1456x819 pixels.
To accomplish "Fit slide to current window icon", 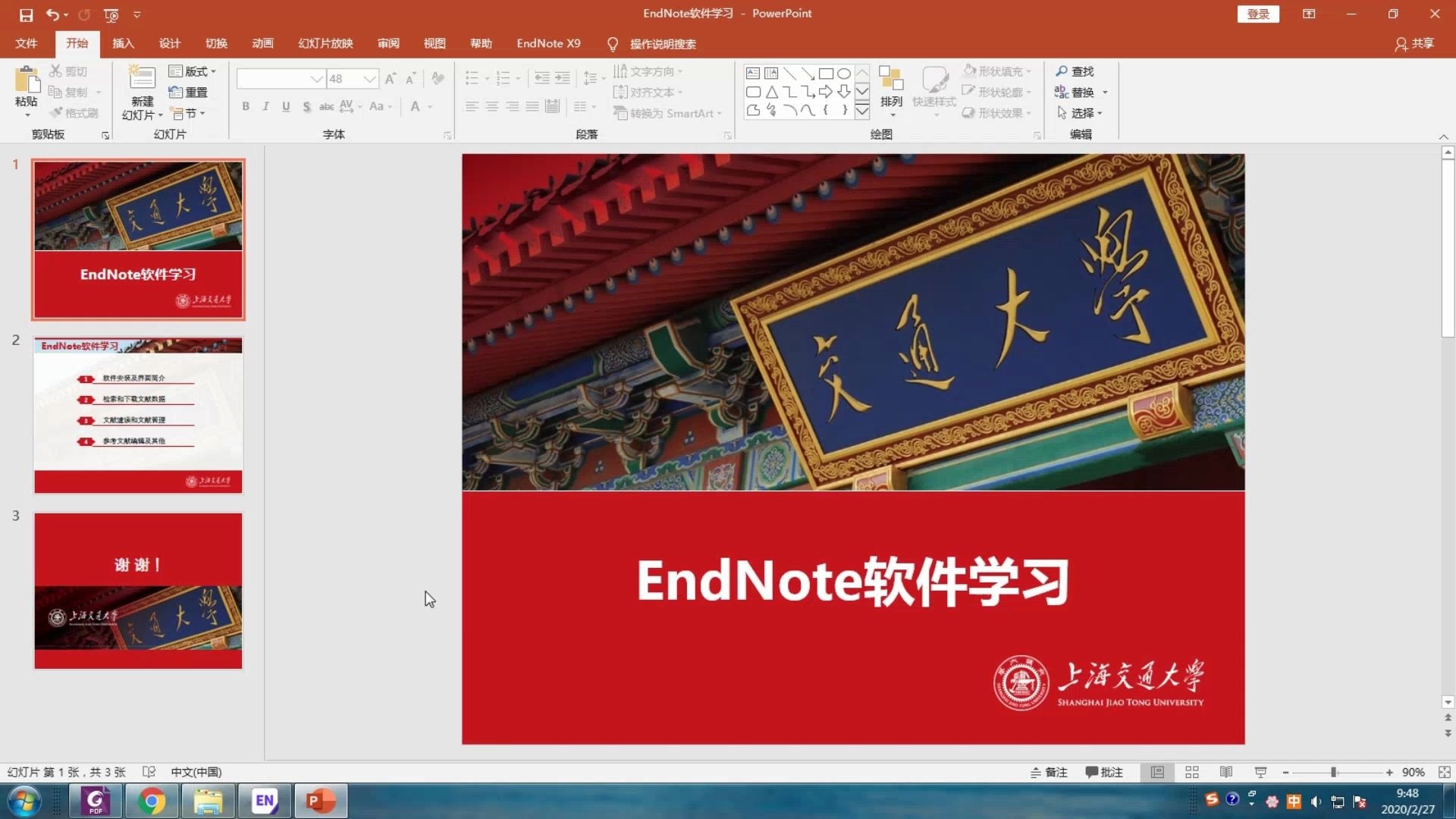I will (1444, 772).
